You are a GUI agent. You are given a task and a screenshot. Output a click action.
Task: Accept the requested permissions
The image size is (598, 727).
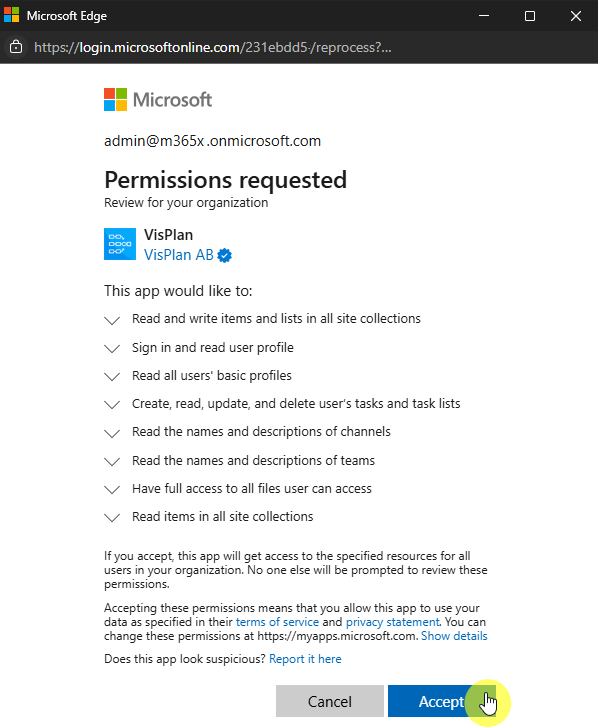click(x=441, y=701)
